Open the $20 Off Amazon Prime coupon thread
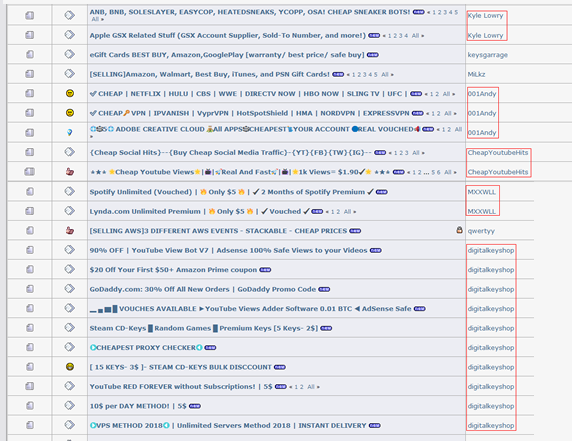Screen dimensions: 572x441 pyautogui.click(x=173, y=270)
